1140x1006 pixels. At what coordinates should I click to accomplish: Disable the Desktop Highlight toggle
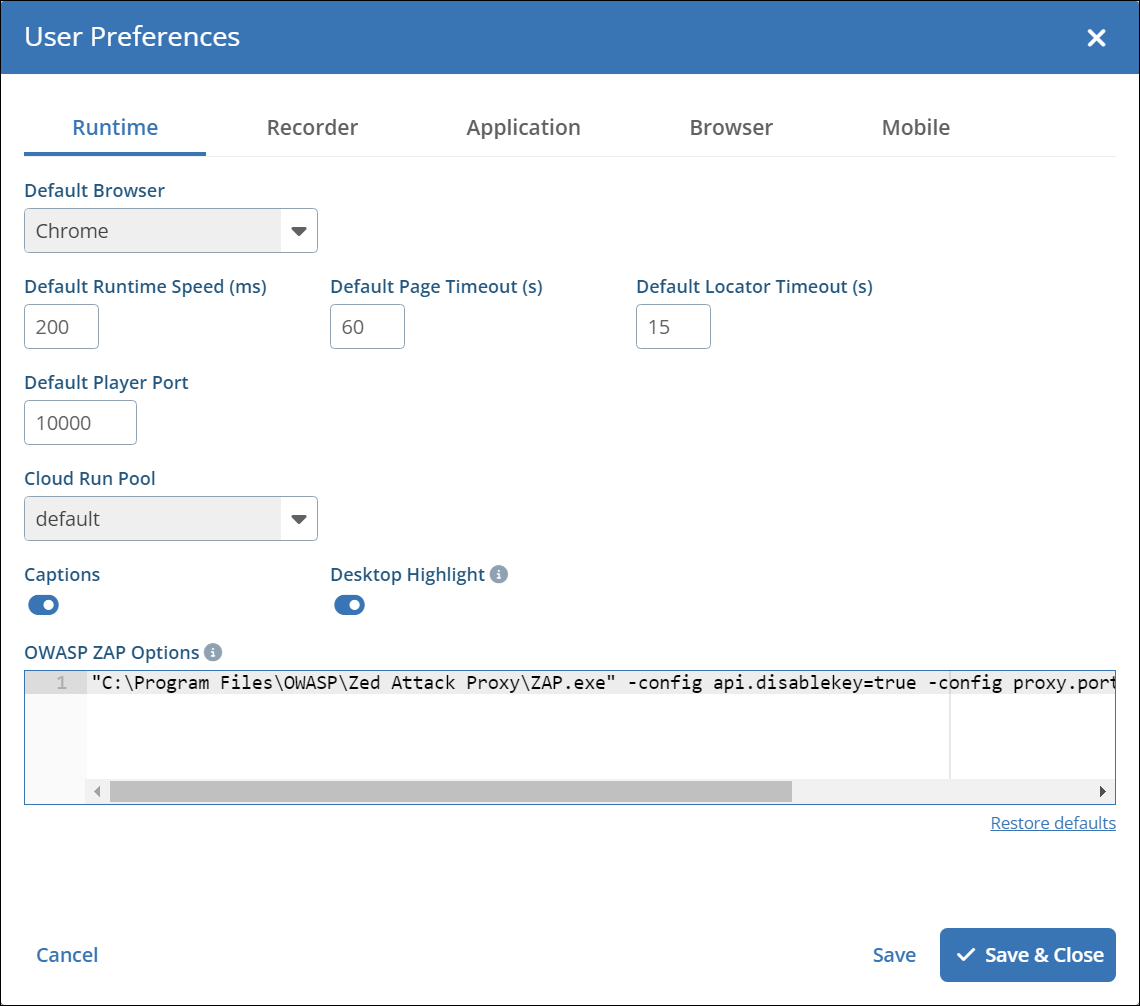click(349, 605)
